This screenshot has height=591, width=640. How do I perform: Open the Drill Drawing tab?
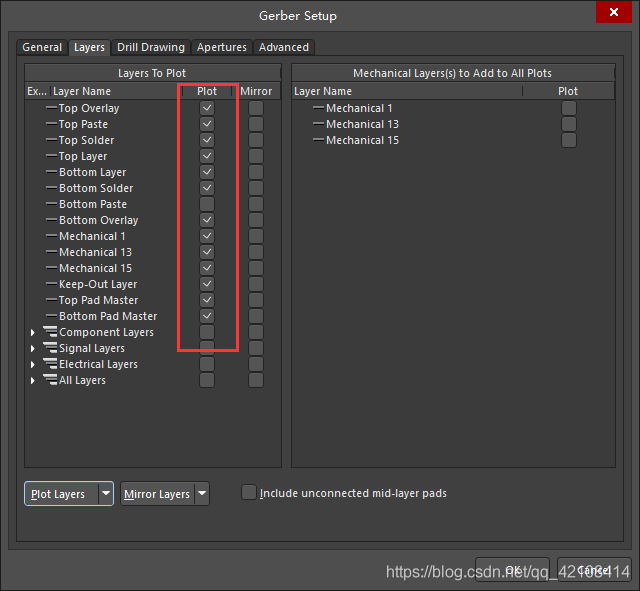151,47
